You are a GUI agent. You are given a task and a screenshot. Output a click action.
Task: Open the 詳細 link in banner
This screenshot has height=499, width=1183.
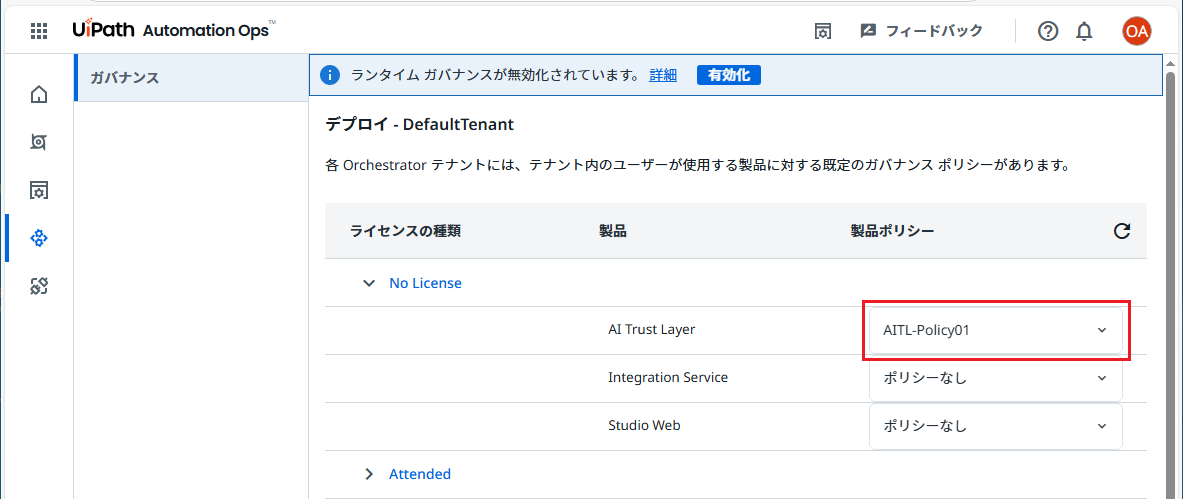(663, 75)
